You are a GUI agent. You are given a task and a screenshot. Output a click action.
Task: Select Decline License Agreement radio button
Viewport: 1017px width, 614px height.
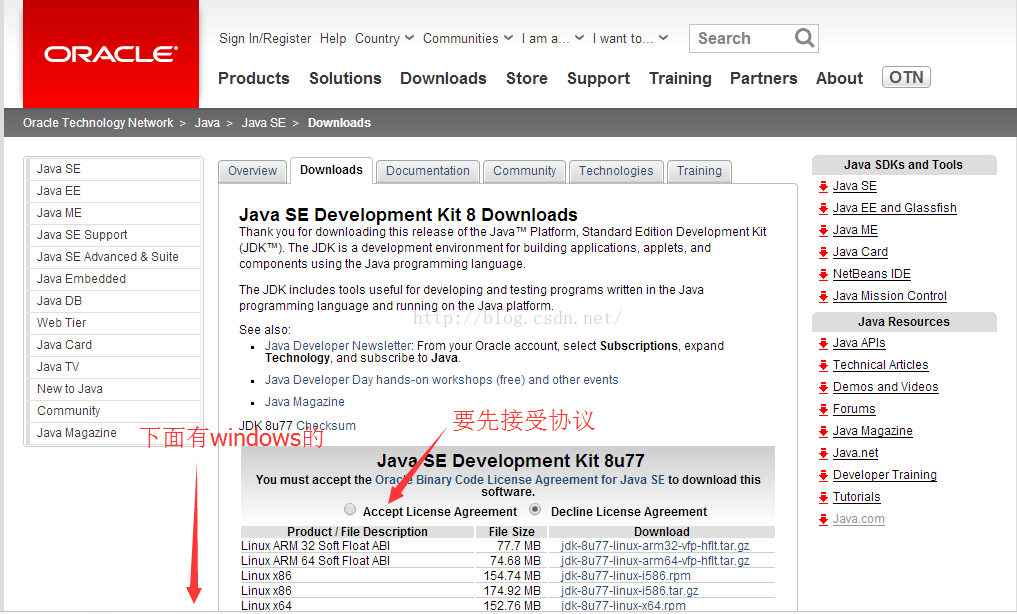tap(535, 509)
